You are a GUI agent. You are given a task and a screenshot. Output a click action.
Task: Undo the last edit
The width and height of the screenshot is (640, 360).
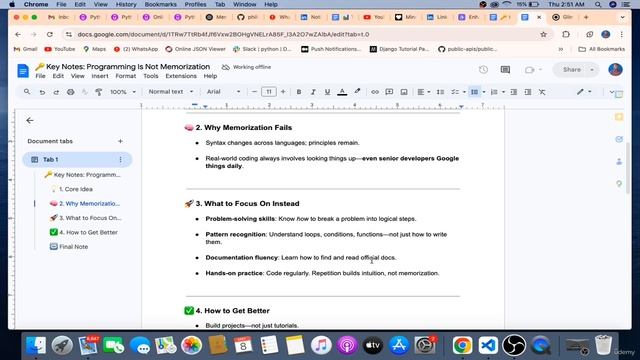(42, 92)
